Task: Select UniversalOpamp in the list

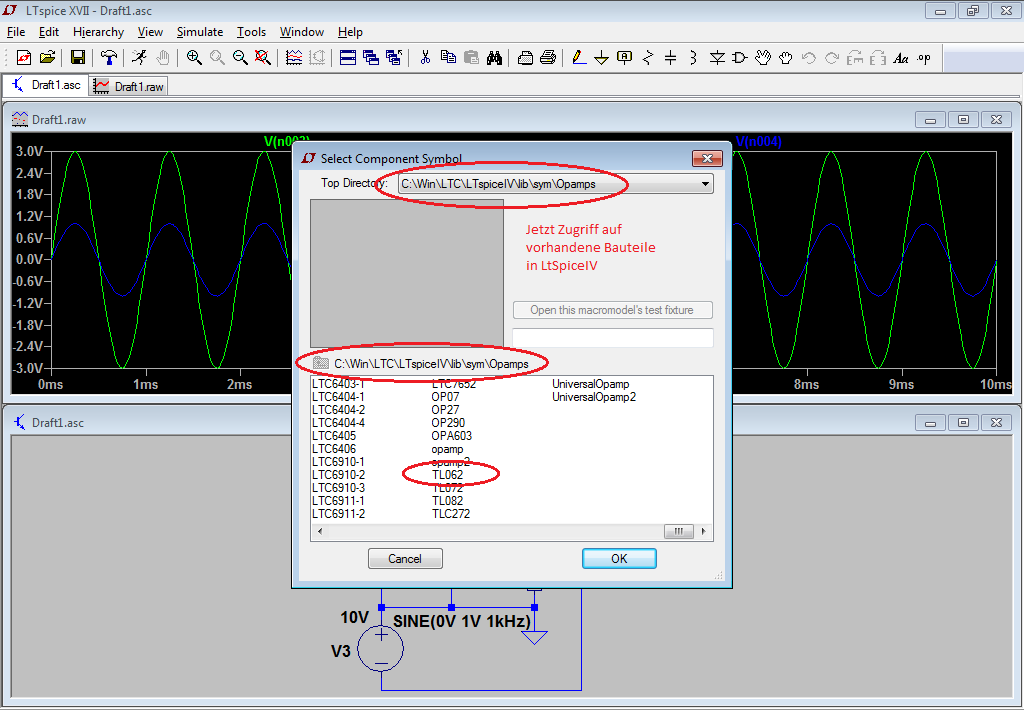Action: coord(590,384)
